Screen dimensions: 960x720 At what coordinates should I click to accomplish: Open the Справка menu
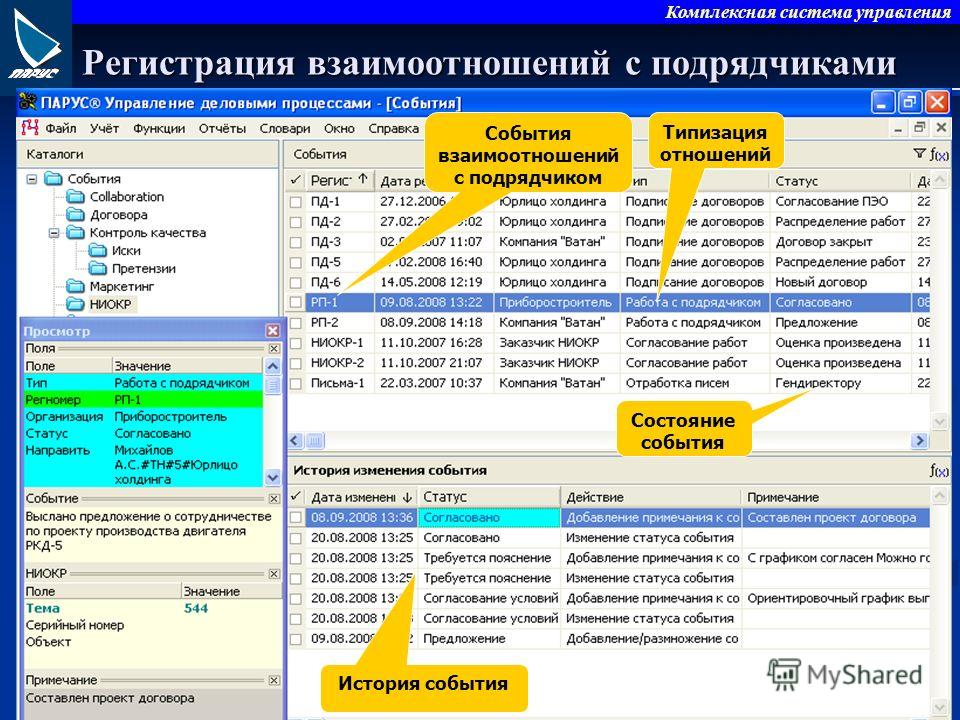click(393, 129)
